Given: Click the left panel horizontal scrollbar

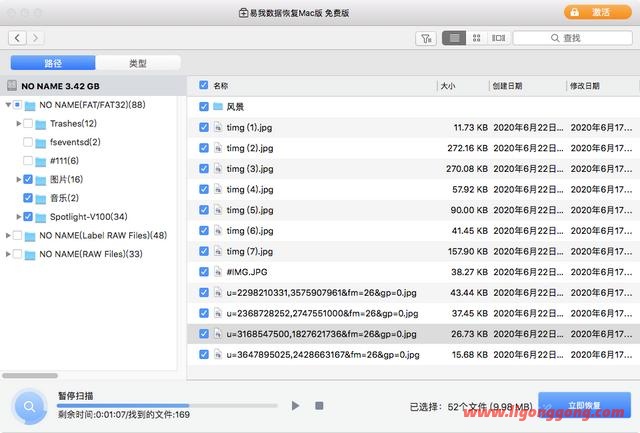Looking at the screenshot, I should point(30,375).
